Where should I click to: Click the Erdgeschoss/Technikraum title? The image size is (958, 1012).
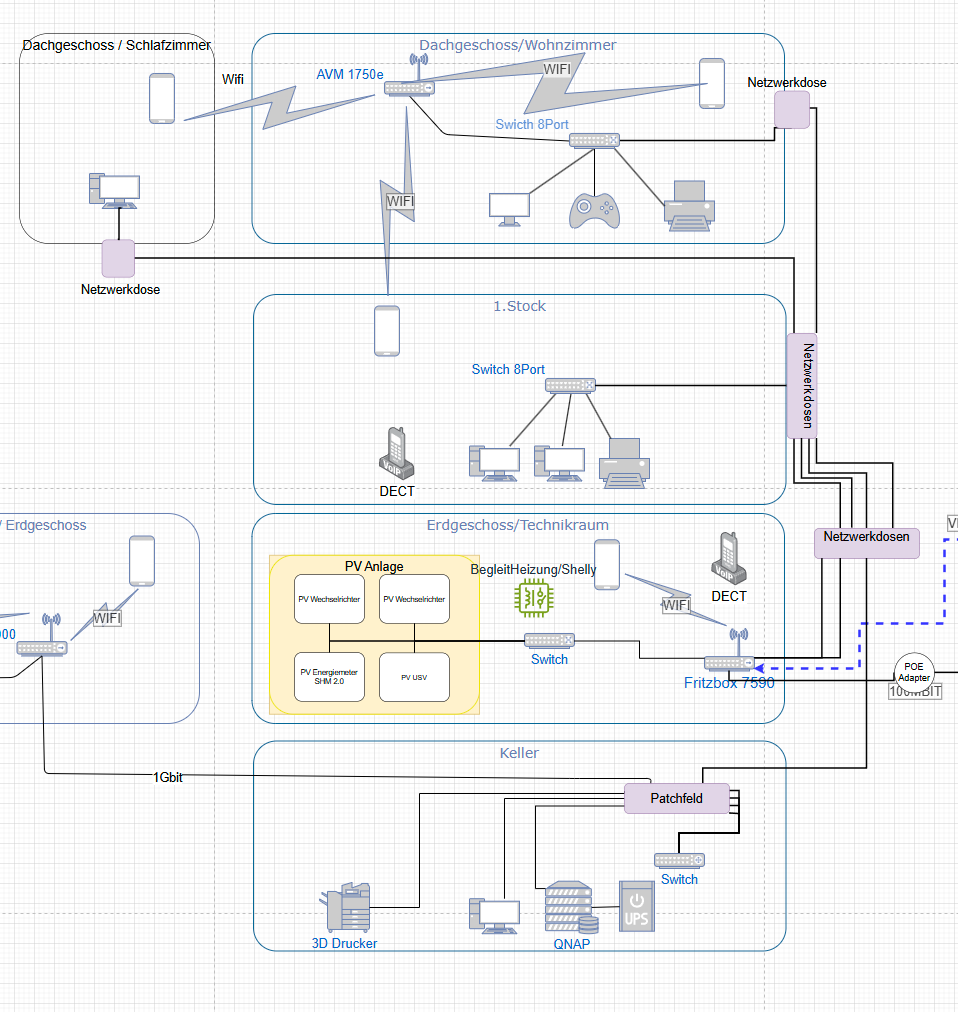(x=518, y=525)
